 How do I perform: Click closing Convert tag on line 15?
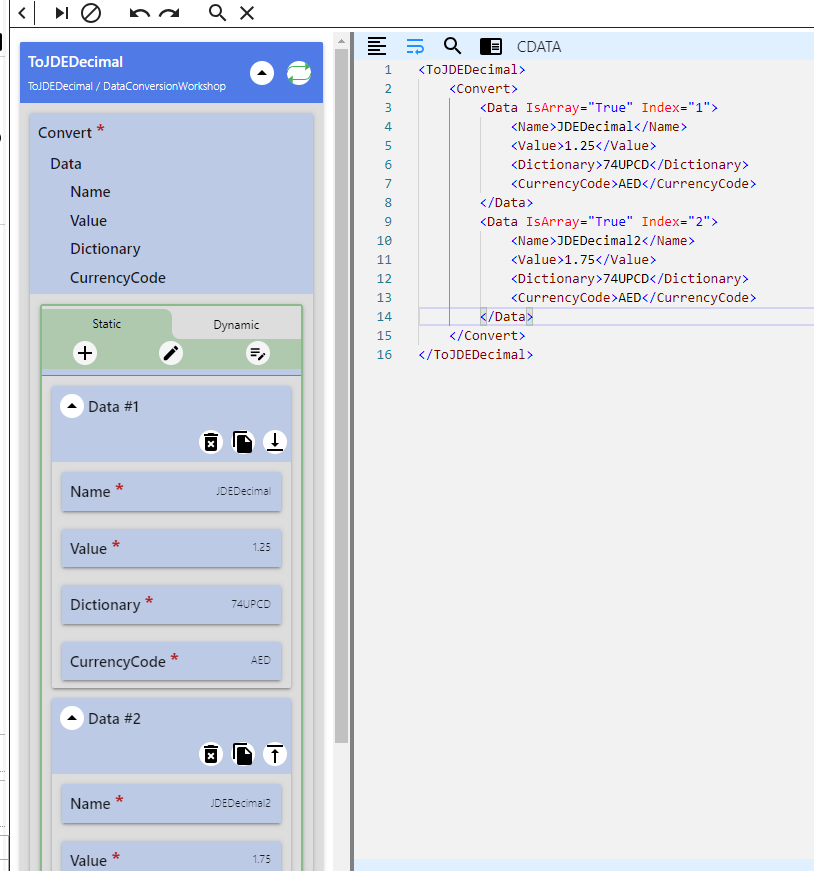pyautogui.click(x=487, y=336)
